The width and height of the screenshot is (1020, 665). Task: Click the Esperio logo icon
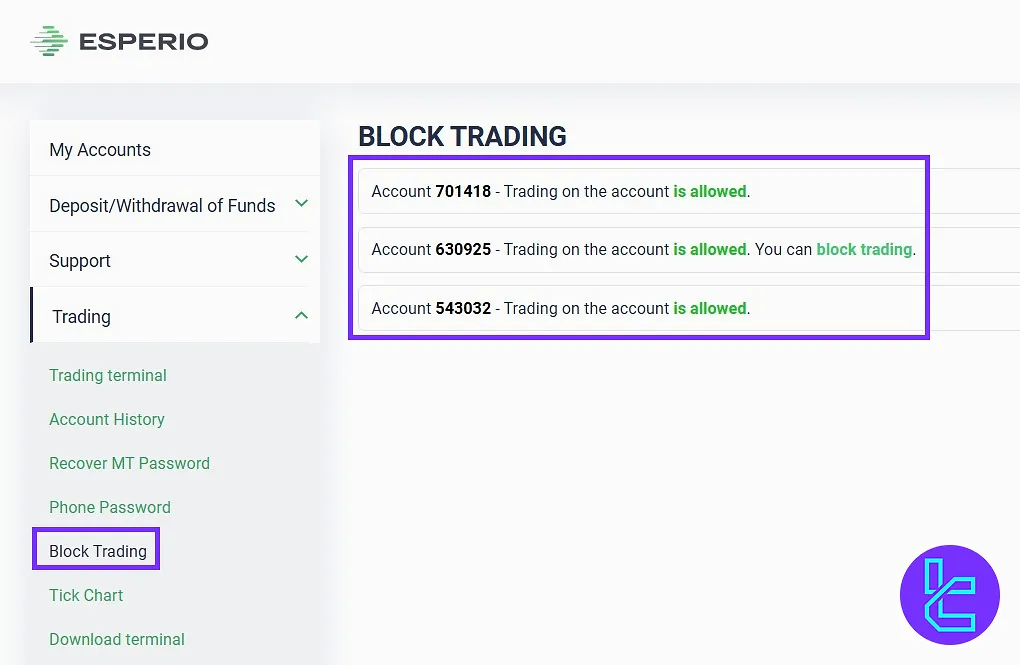point(48,41)
